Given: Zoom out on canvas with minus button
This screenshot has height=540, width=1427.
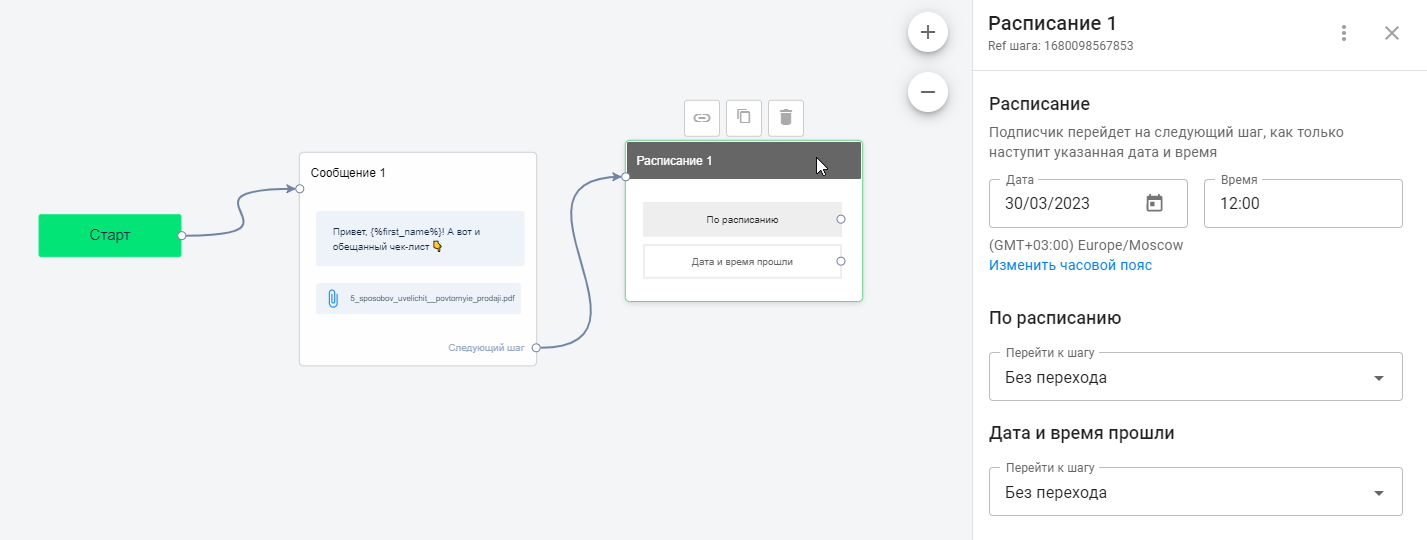Looking at the screenshot, I should pos(927,92).
